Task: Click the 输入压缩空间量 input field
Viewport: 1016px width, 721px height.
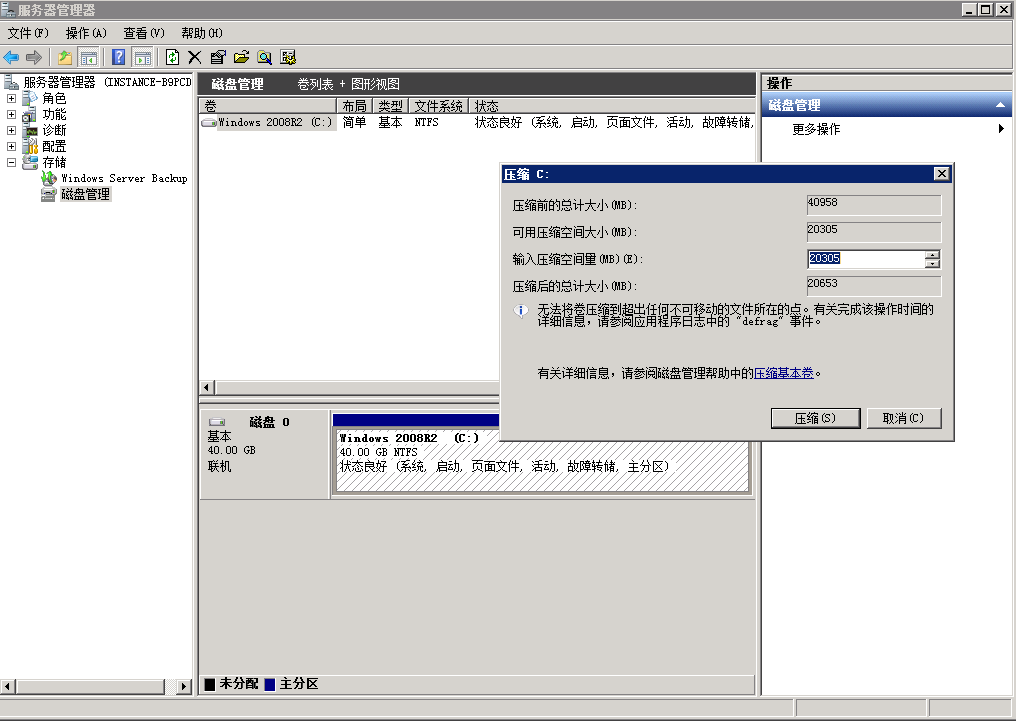Action: point(864,259)
